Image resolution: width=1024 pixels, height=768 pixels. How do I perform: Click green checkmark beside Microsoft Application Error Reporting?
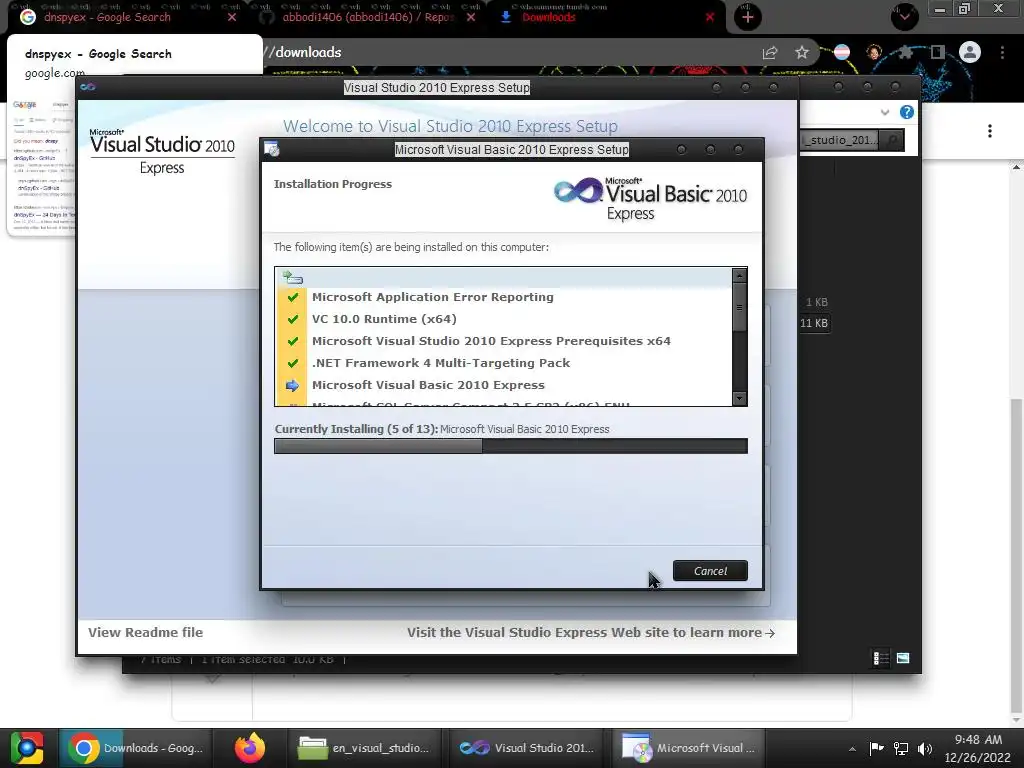tap(293, 297)
